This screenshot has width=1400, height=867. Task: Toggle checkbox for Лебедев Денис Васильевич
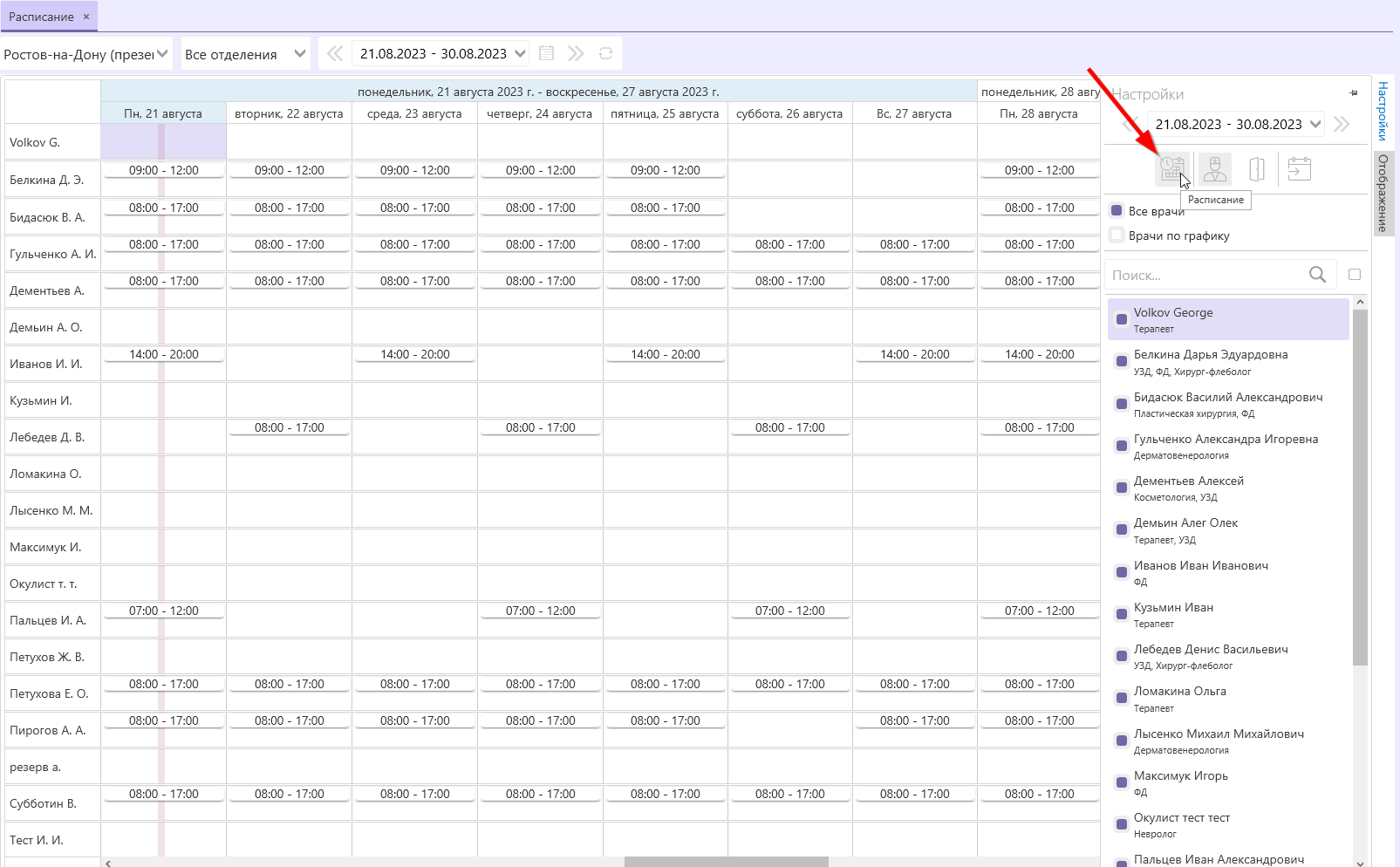1122,656
